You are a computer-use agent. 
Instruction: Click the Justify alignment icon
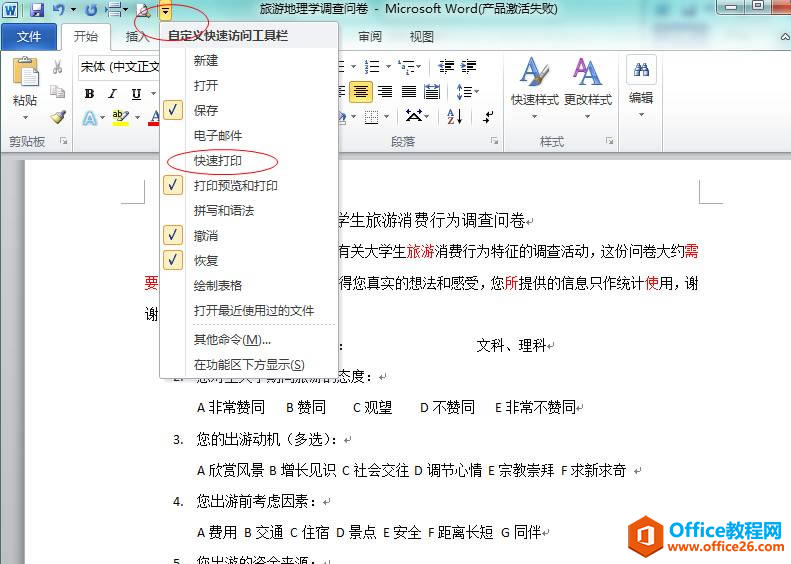(409, 91)
